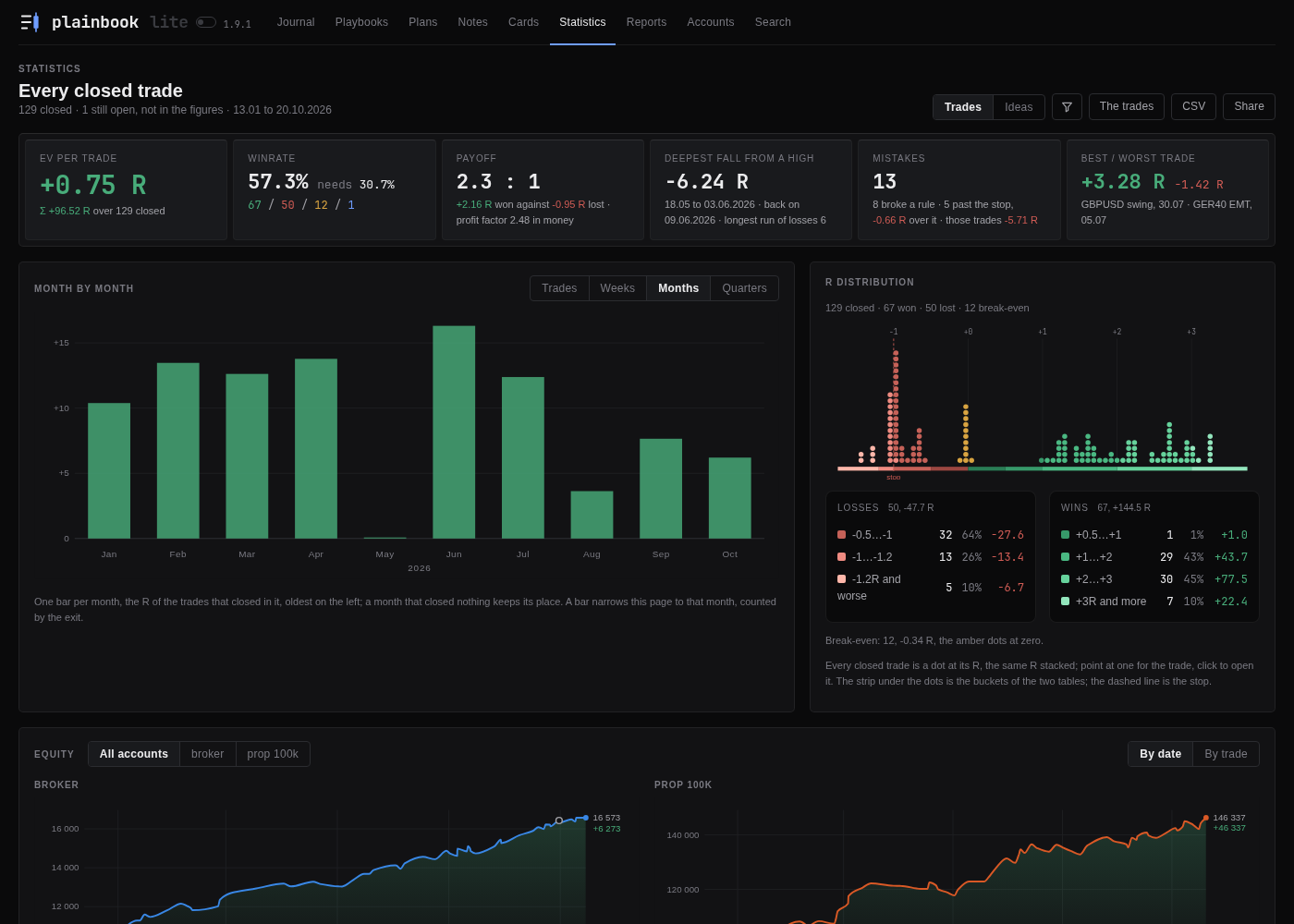Click the -1…-1.2 losses row

point(931,557)
